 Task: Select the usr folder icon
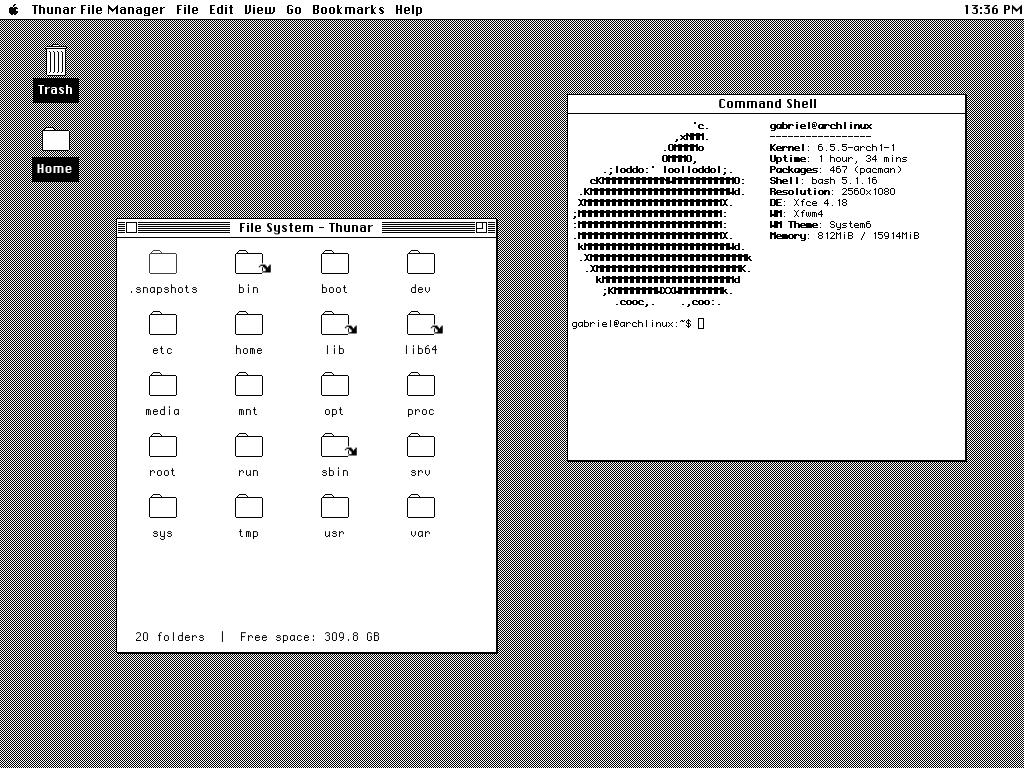[334, 506]
